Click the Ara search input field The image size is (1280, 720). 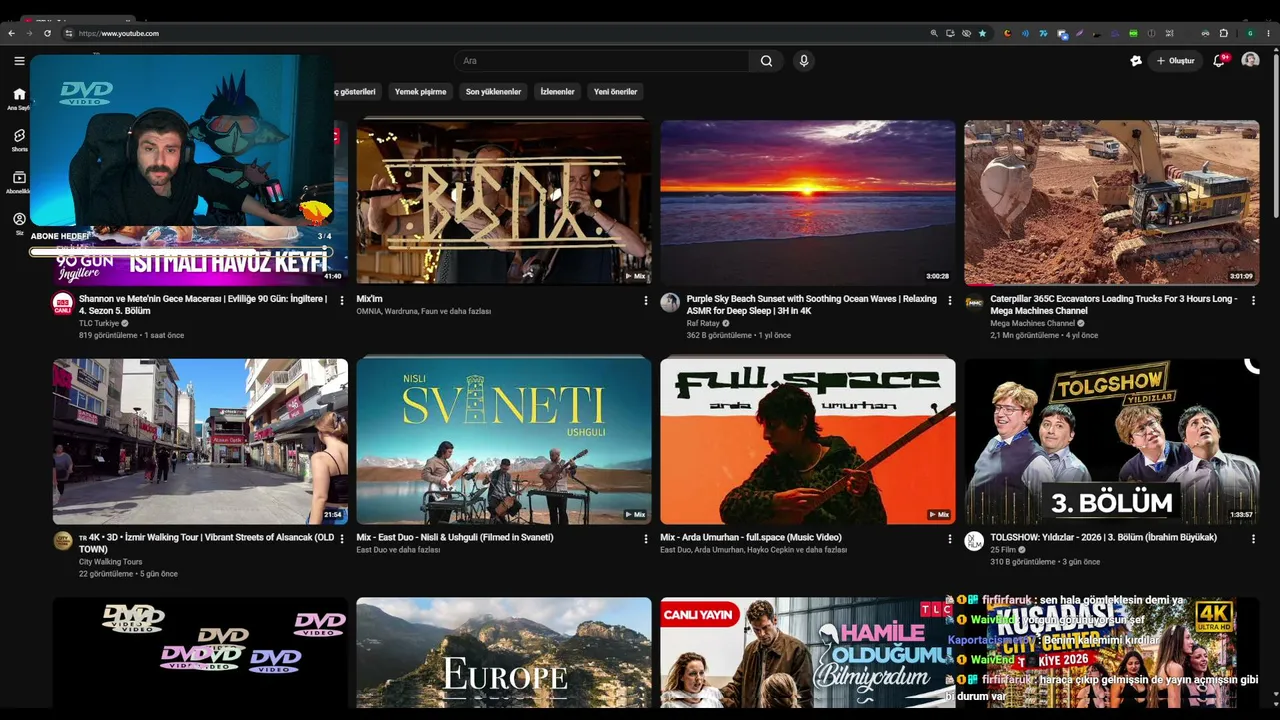[x=602, y=61]
